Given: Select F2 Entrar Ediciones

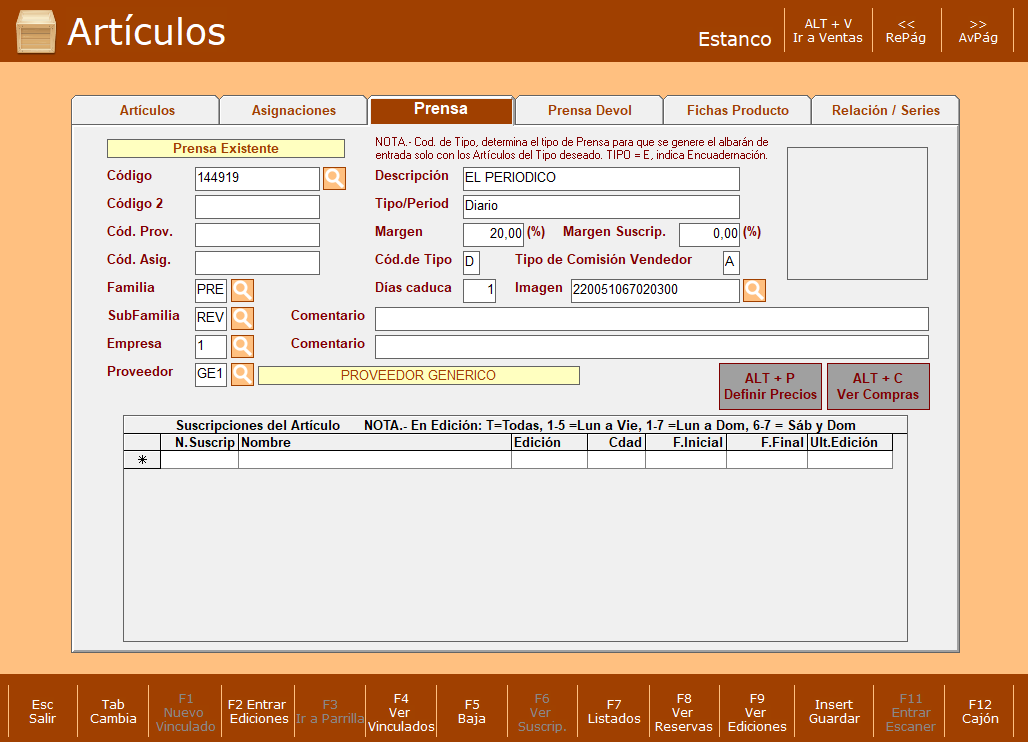Looking at the screenshot, I should pyautogui.click(x=258, y=712).
